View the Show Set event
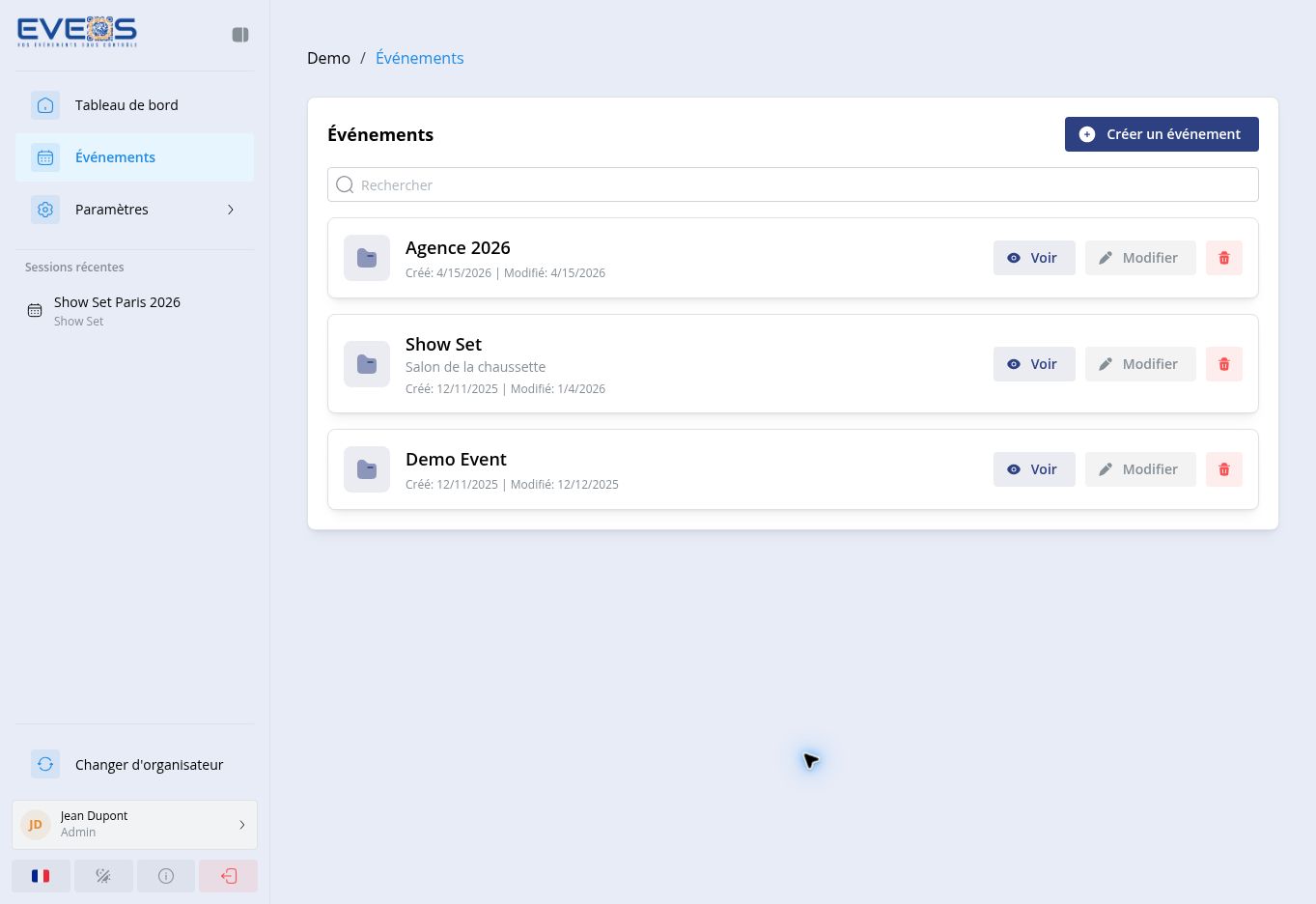 click(1034, 364)
